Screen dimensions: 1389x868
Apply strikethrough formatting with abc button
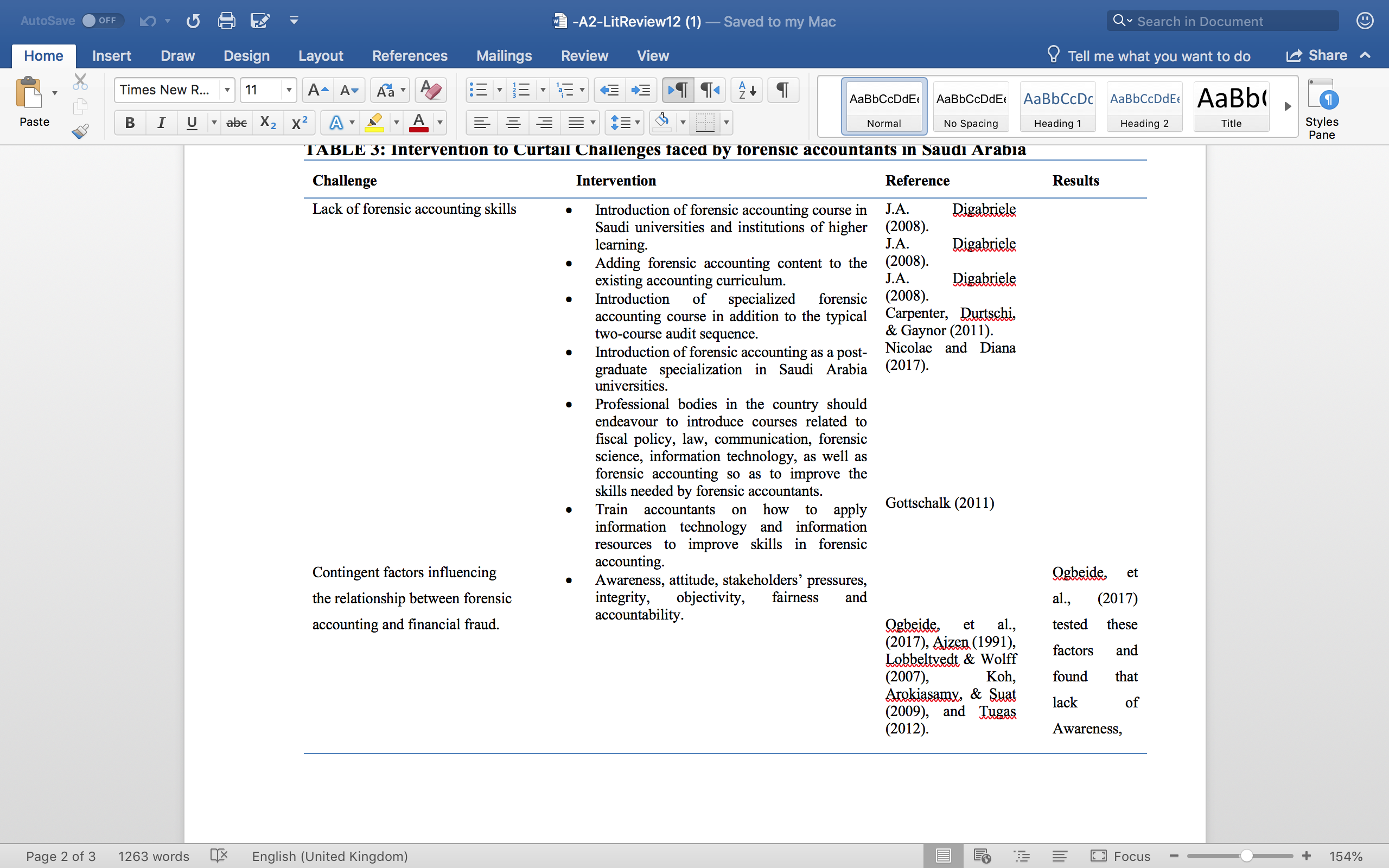(x=237, y=123)
